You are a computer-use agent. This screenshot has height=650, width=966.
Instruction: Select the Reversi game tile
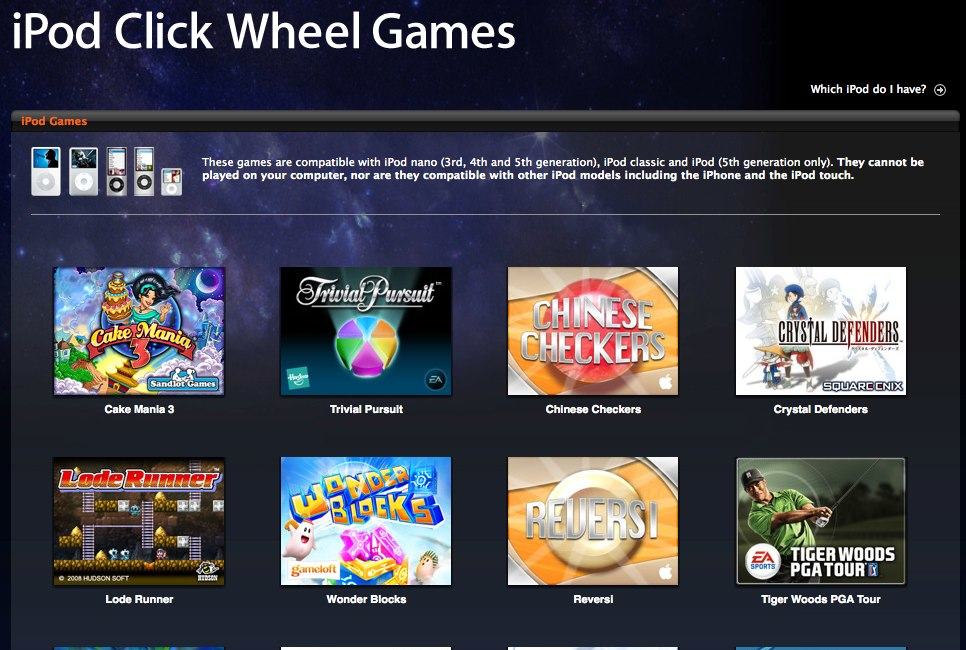(x=593, y=521)
